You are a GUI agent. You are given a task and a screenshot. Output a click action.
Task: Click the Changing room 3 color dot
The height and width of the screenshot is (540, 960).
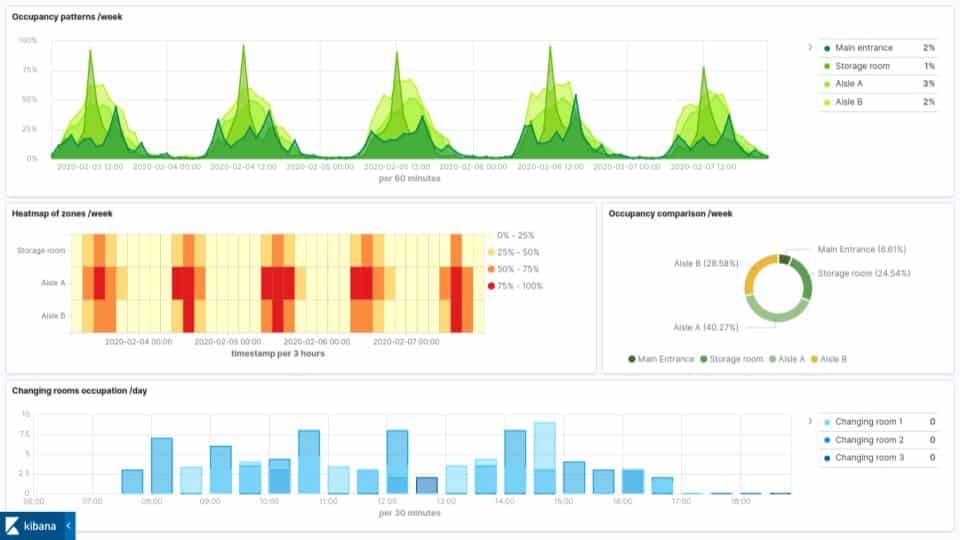(x=827, y=458)
